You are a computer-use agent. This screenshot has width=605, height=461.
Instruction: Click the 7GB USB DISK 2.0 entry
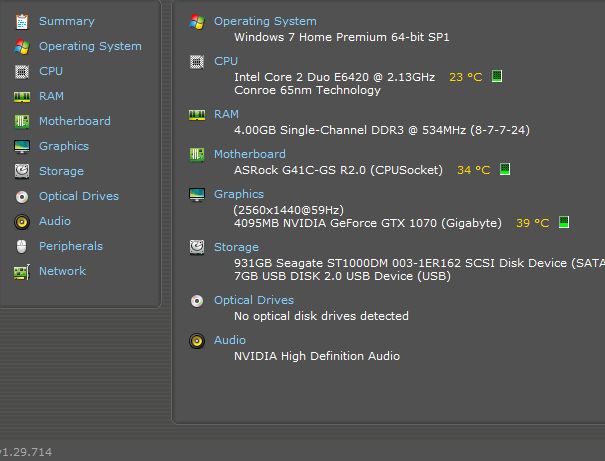click(x=342, y=277)
